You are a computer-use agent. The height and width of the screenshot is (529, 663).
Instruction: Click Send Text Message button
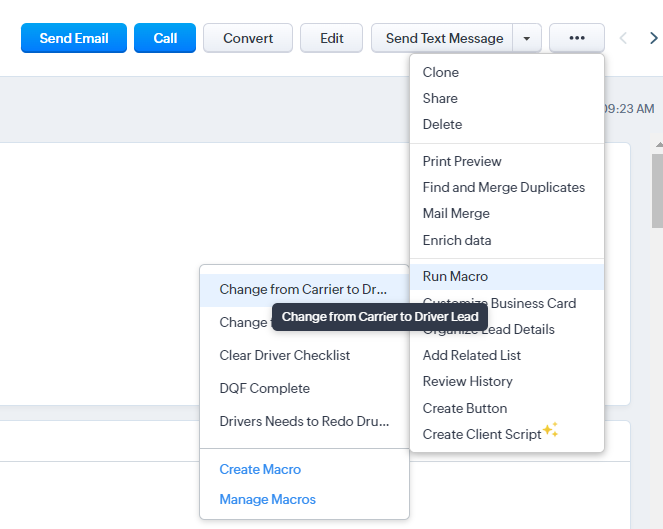coord(444,38)
